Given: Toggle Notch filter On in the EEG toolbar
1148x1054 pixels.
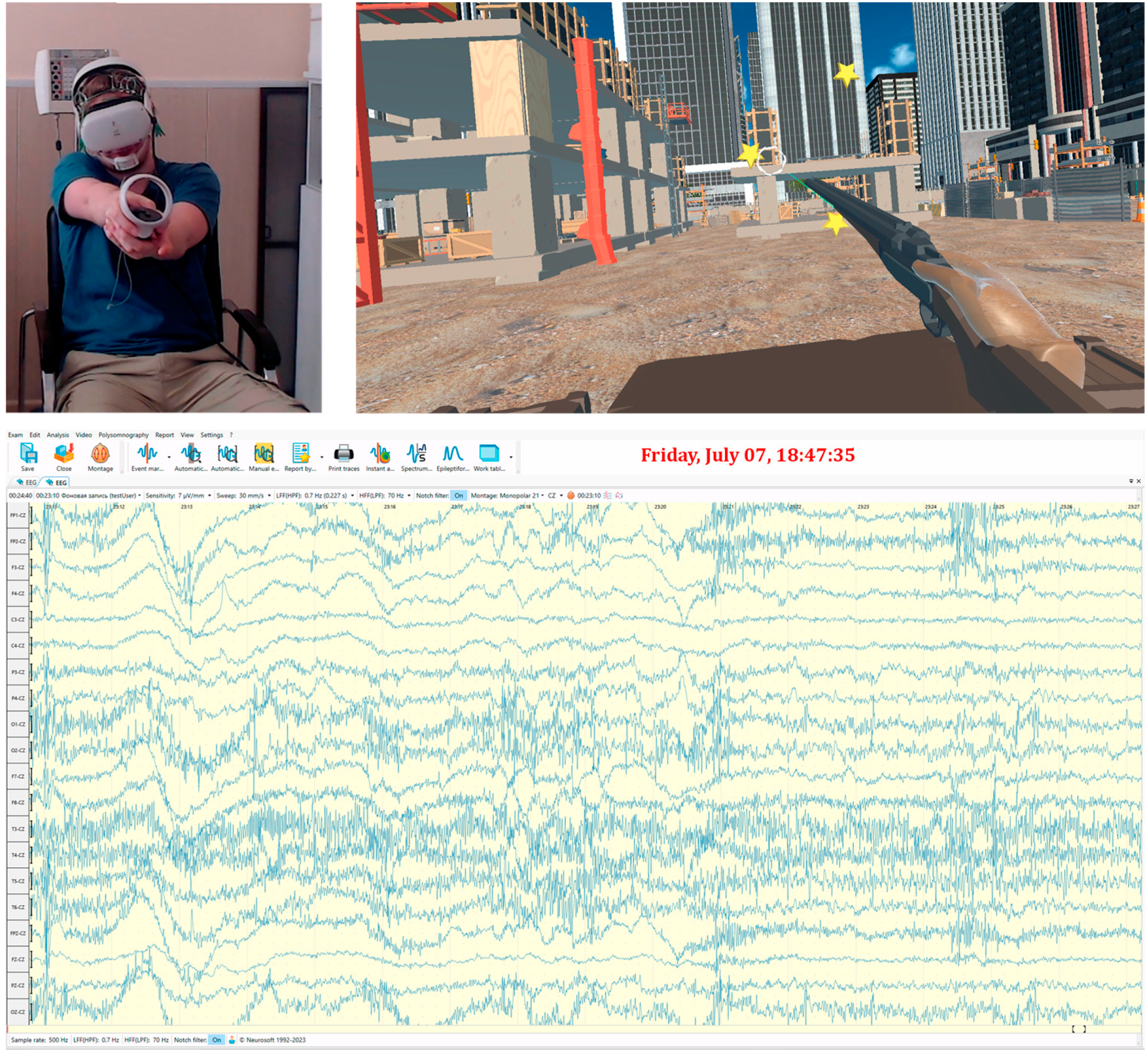Looking at the screenshot, I should 459,496.
